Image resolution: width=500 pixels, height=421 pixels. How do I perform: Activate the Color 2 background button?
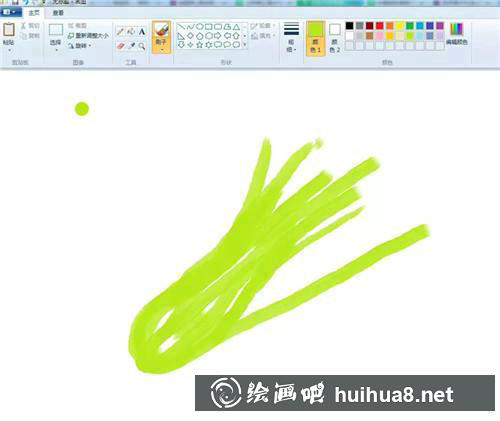334,38
